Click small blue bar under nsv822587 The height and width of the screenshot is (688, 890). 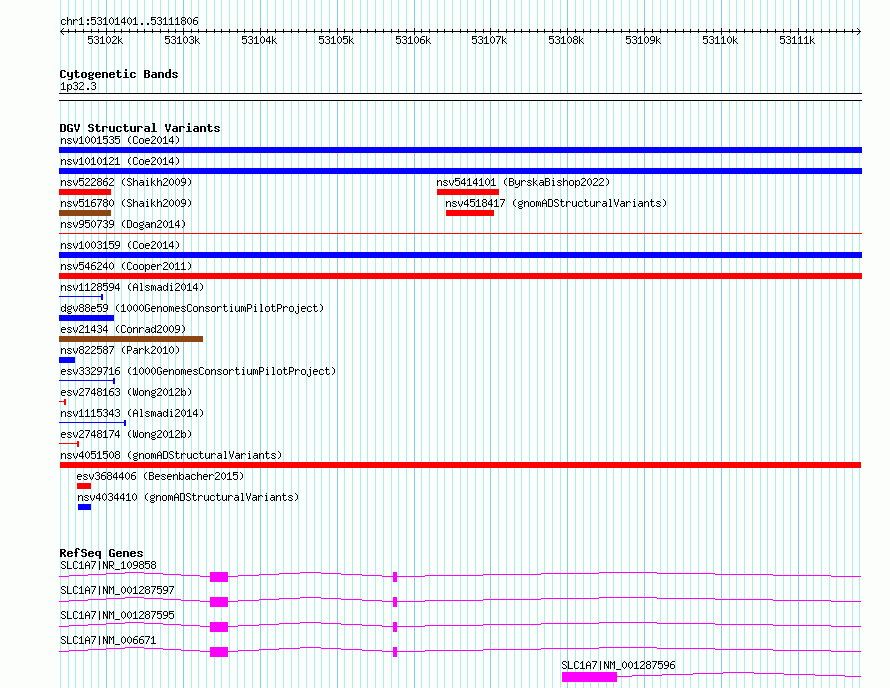click(67, 360)
